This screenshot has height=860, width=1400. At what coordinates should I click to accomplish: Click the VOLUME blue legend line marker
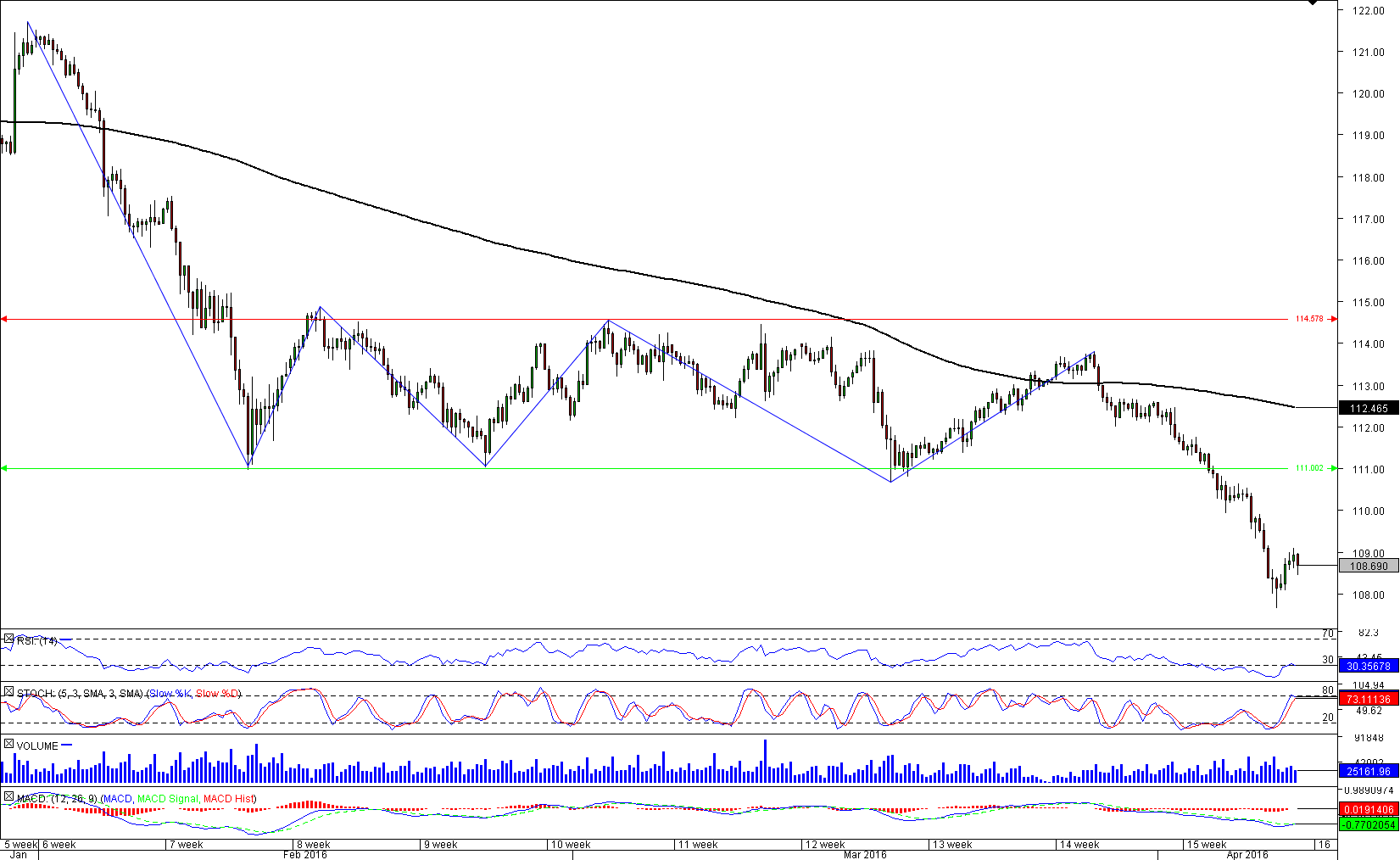pyautogui.click(x=67, y=746)
